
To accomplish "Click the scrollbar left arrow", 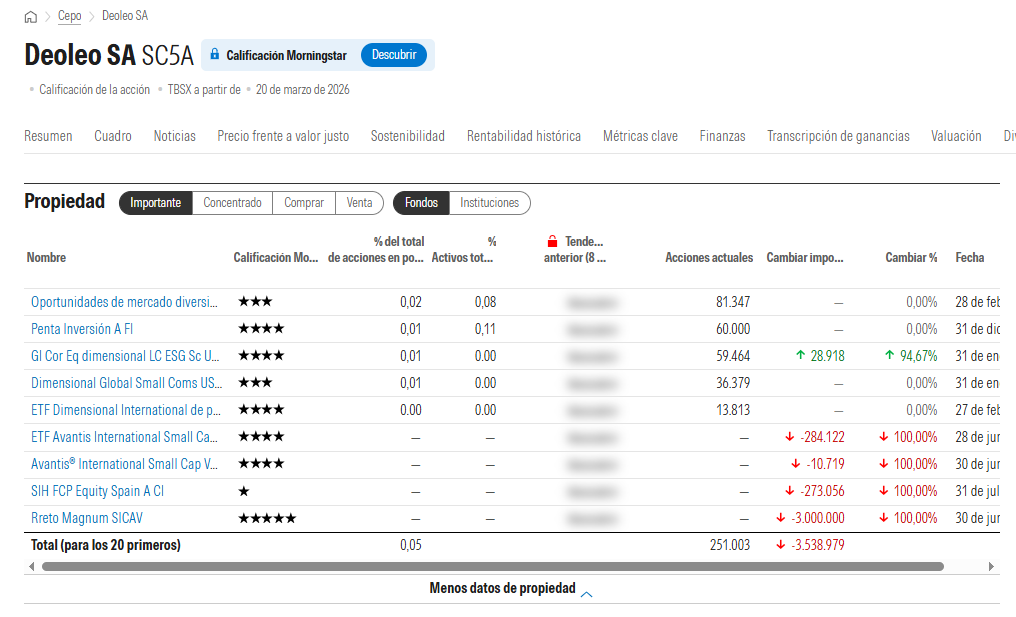I will click(x=31, y=566).
